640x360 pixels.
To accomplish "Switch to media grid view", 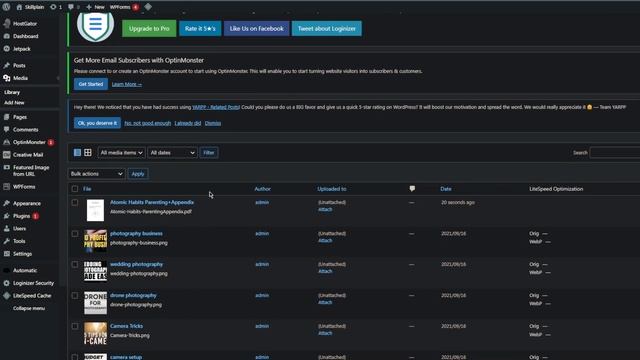I will click(x=88, y=153).
